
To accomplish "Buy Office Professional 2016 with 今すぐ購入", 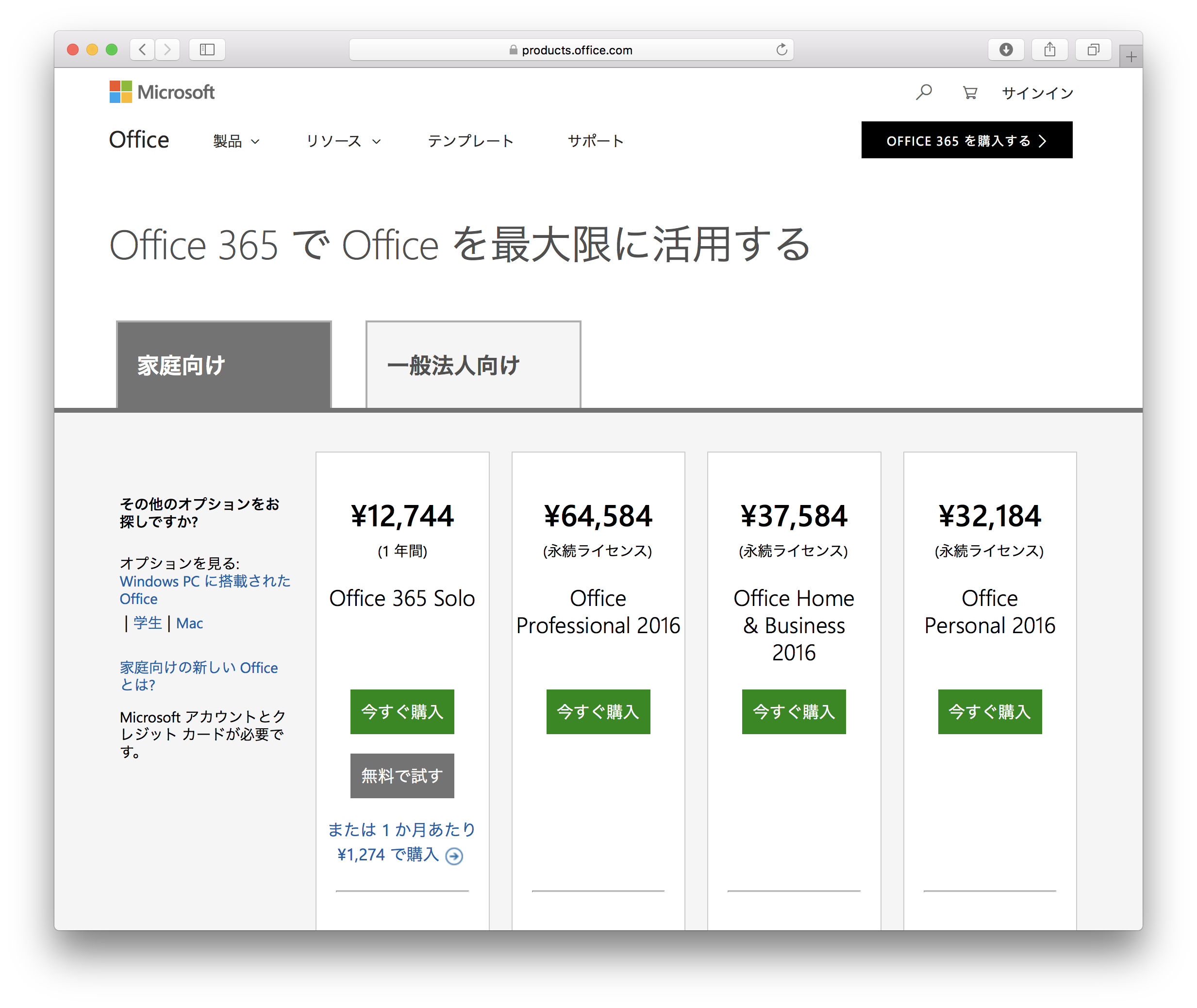I will tap(598, 711).
